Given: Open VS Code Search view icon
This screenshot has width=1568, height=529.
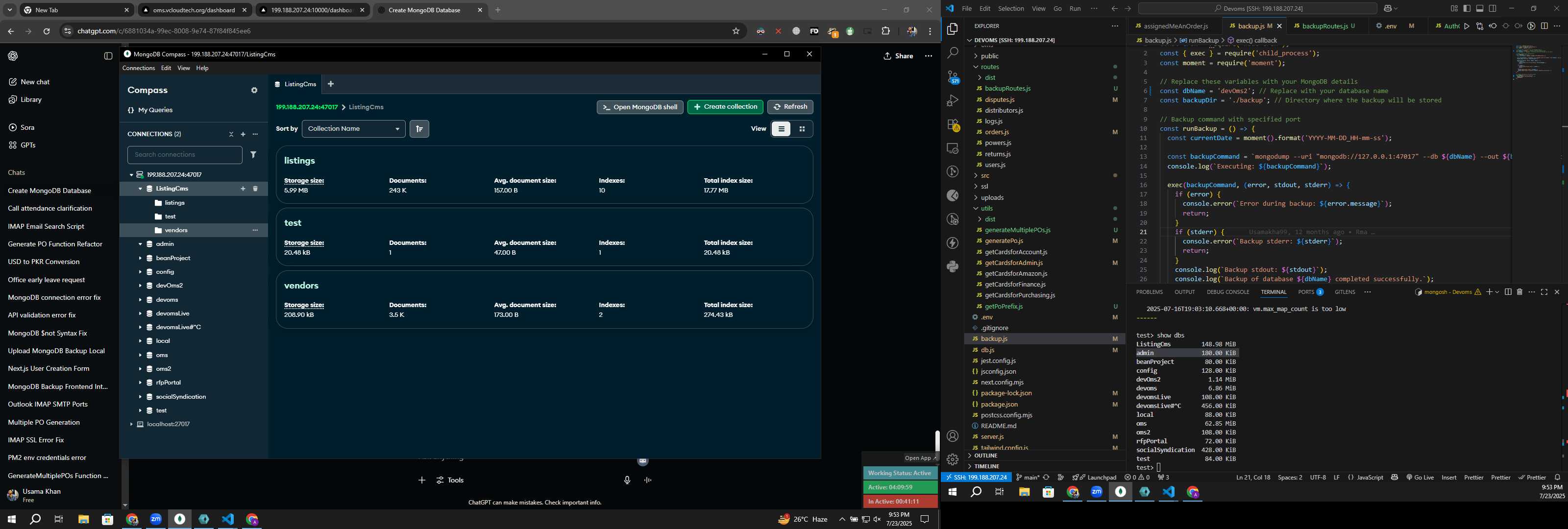Looking at the screenshot, I should coord(953,53).
